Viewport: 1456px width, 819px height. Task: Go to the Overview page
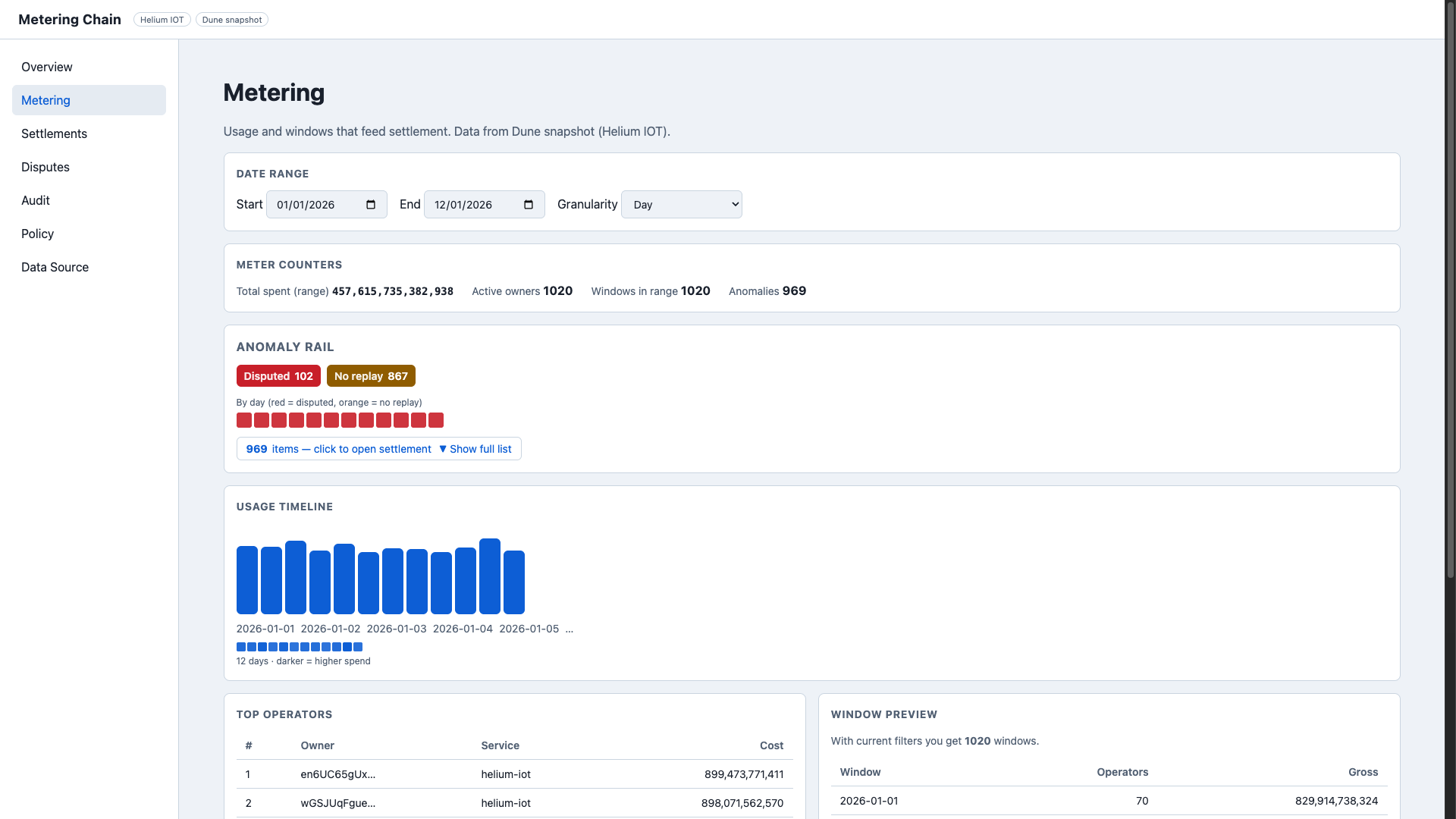(47, 67)
